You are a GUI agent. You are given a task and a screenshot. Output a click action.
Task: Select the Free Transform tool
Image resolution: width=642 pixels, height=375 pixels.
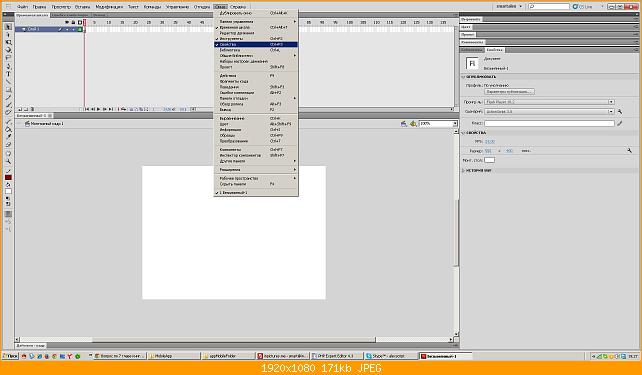(8, 43)
